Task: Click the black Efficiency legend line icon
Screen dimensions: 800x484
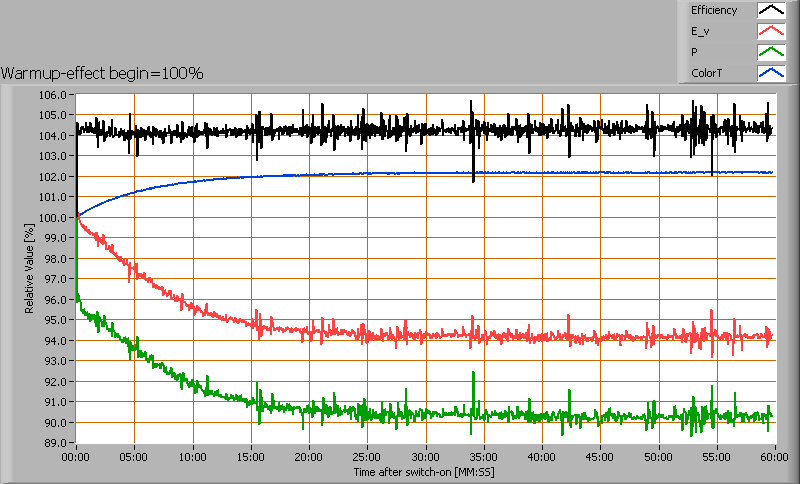Action: 771,10
